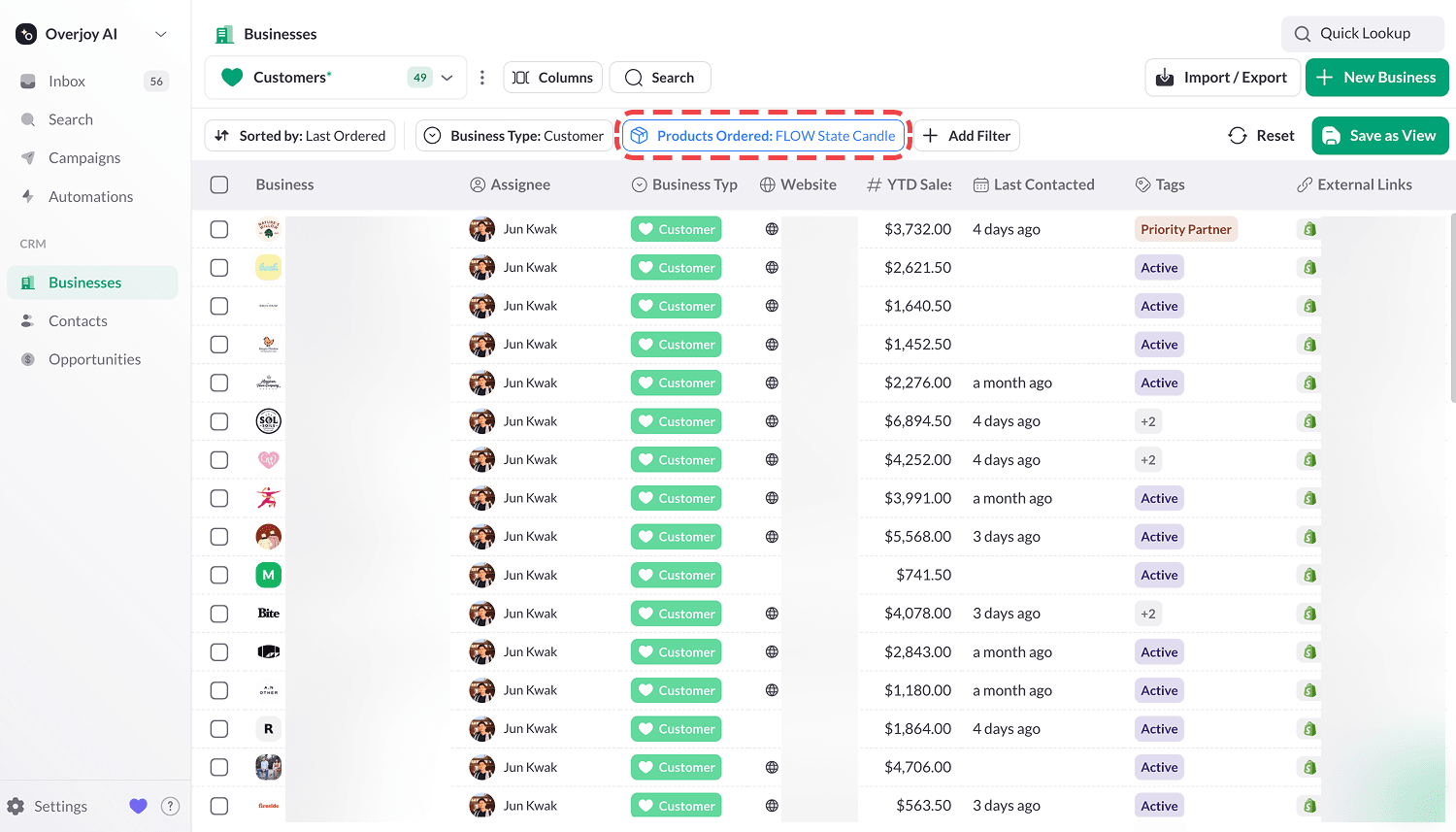Open Shopify link icon in $4,706.00 row
This screenshot has height=832, width=1456.
(1309, 767)
